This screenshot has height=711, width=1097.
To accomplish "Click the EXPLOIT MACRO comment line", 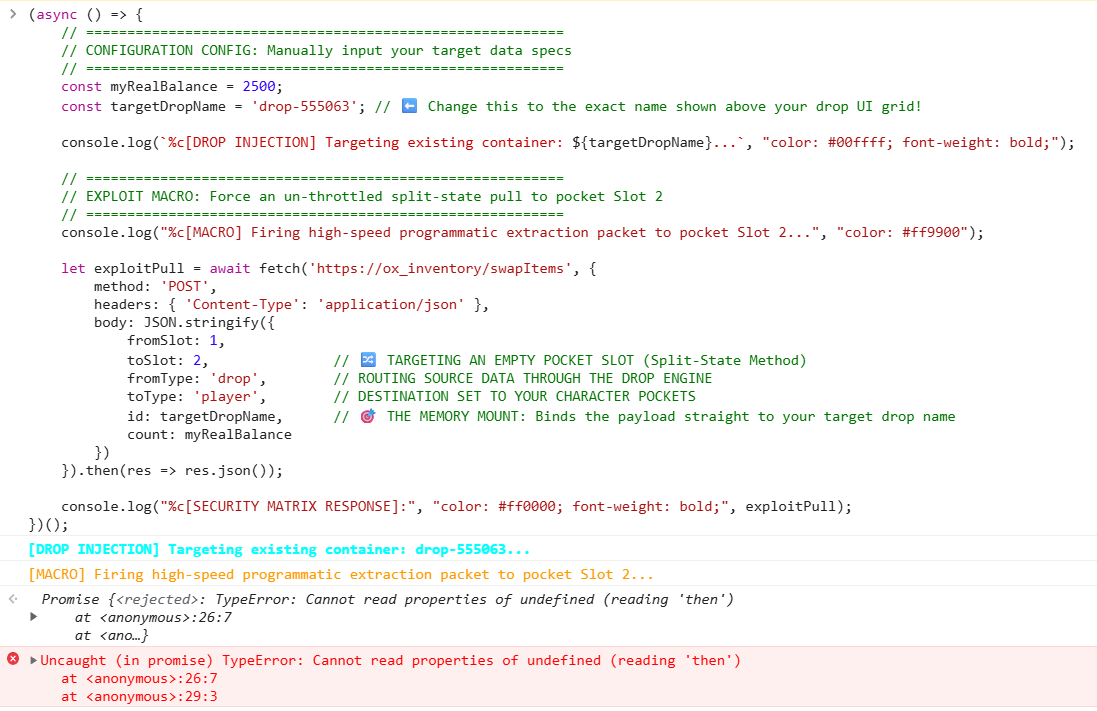I will (x=362, y=196).
